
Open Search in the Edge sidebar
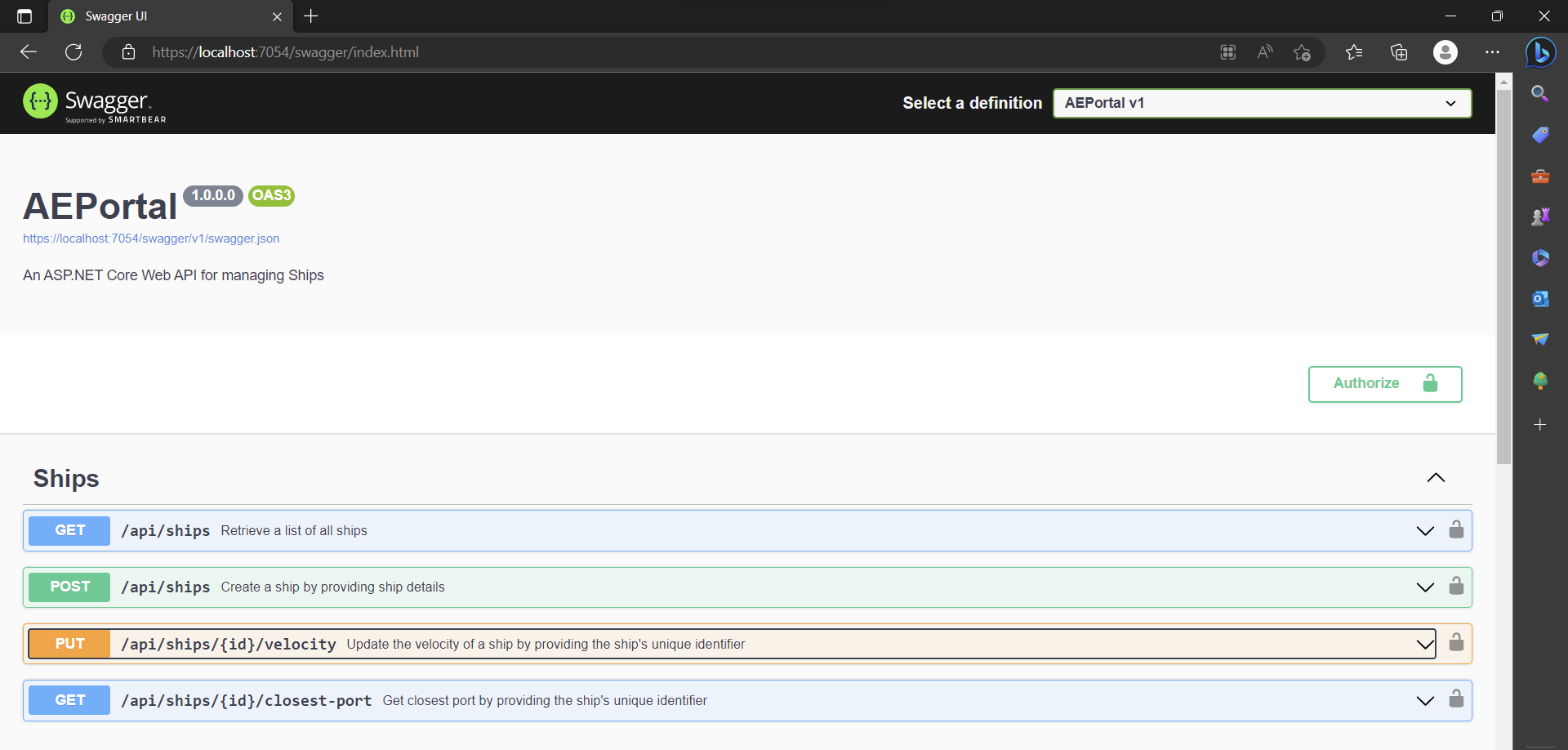pyautogui.click(x=1540, y=94)
